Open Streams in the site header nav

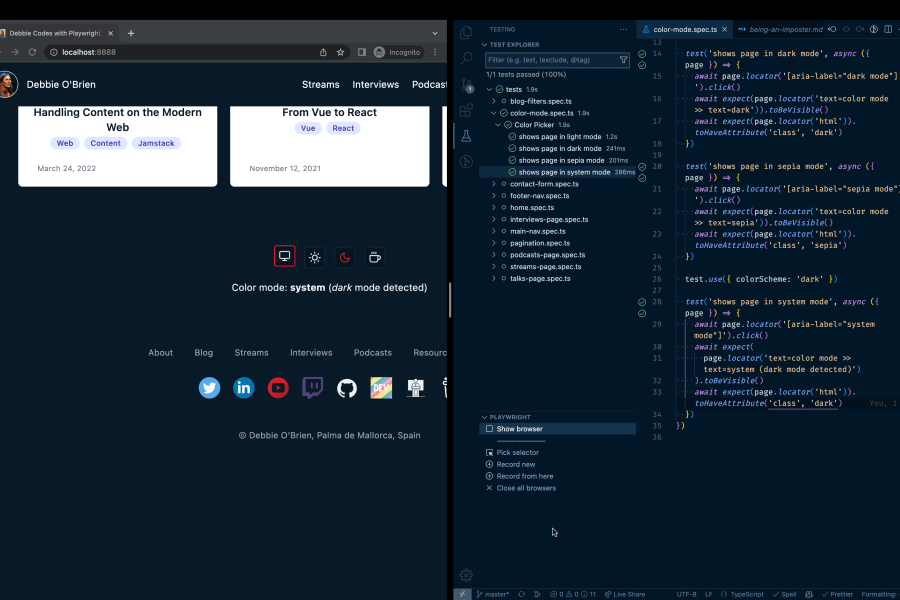point(321,84)
